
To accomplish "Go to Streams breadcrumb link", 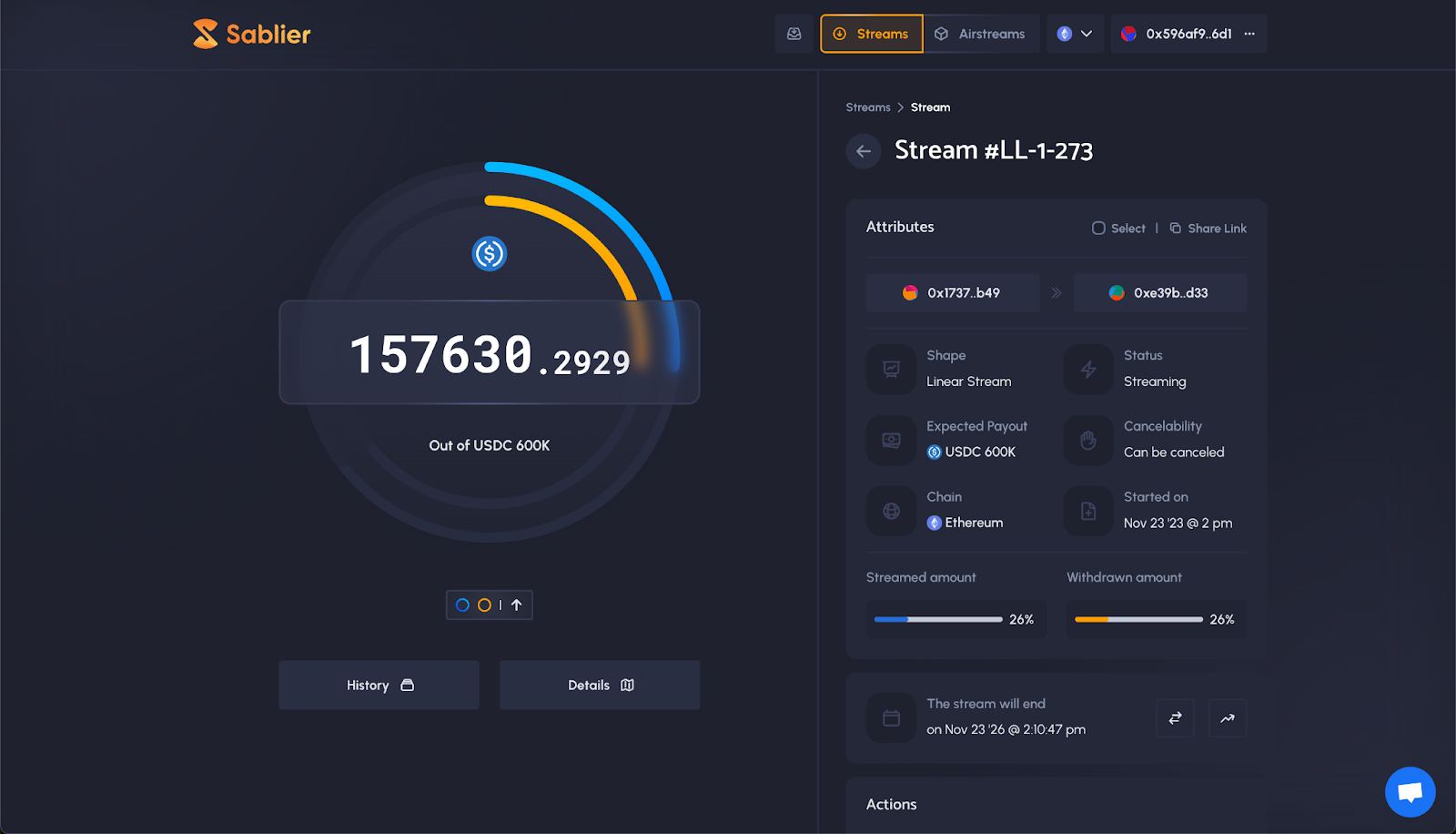I will click(x=868, y=107).
